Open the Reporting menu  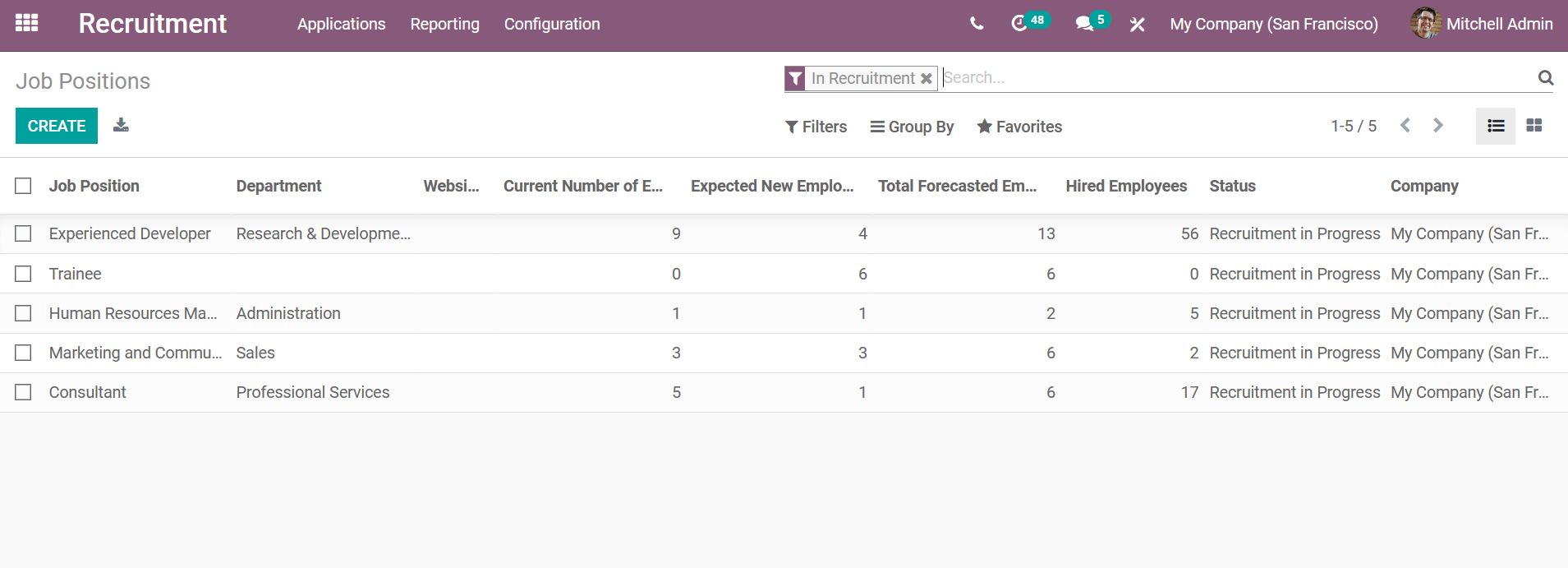point(444,24)
